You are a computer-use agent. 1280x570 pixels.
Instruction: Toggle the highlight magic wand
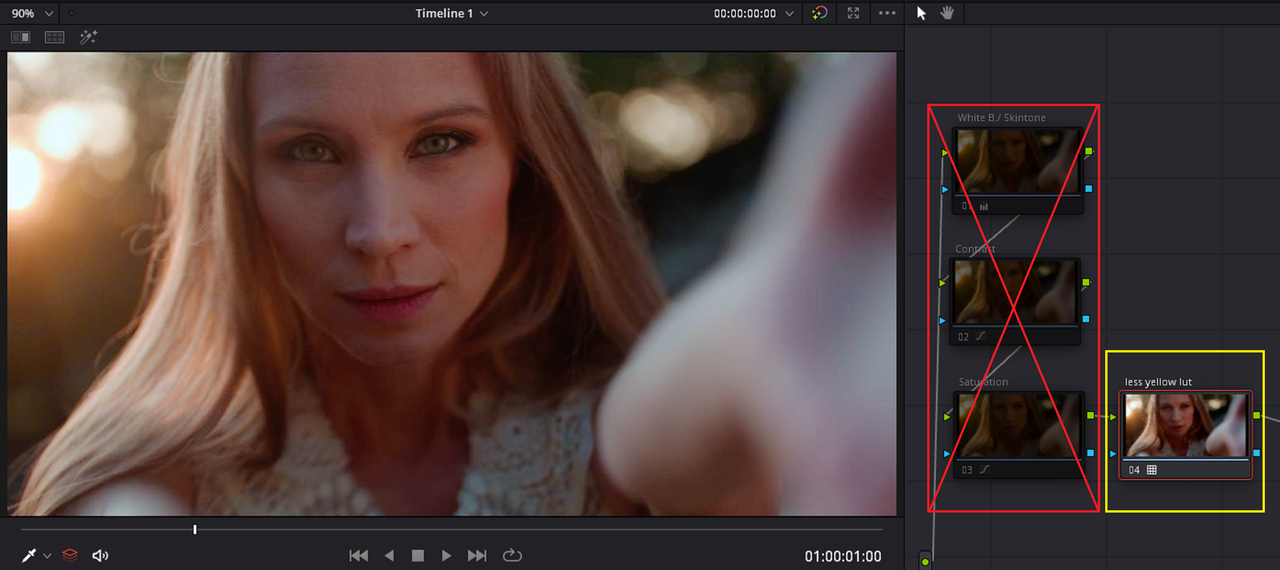[88, 37]
